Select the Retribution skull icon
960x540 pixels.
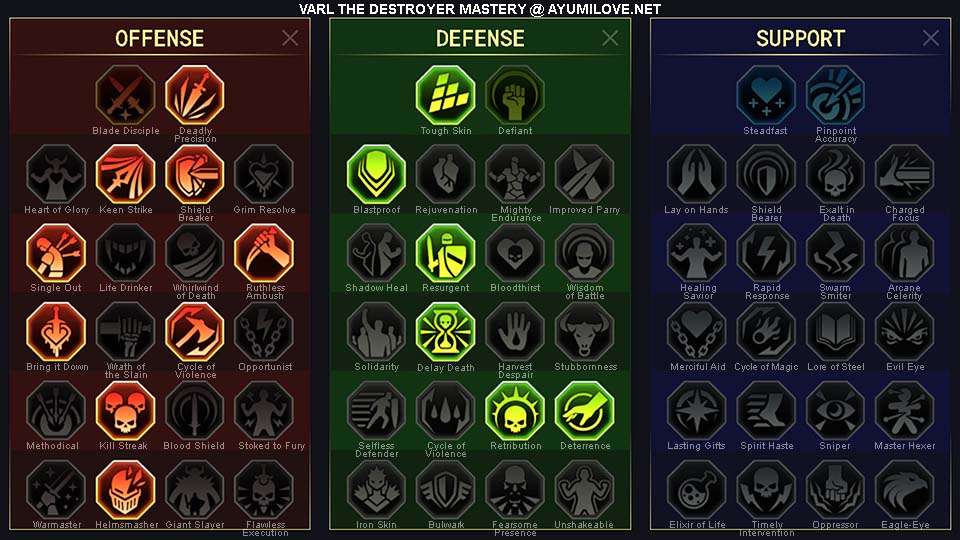pyautogui.click(x=515, y=410)
